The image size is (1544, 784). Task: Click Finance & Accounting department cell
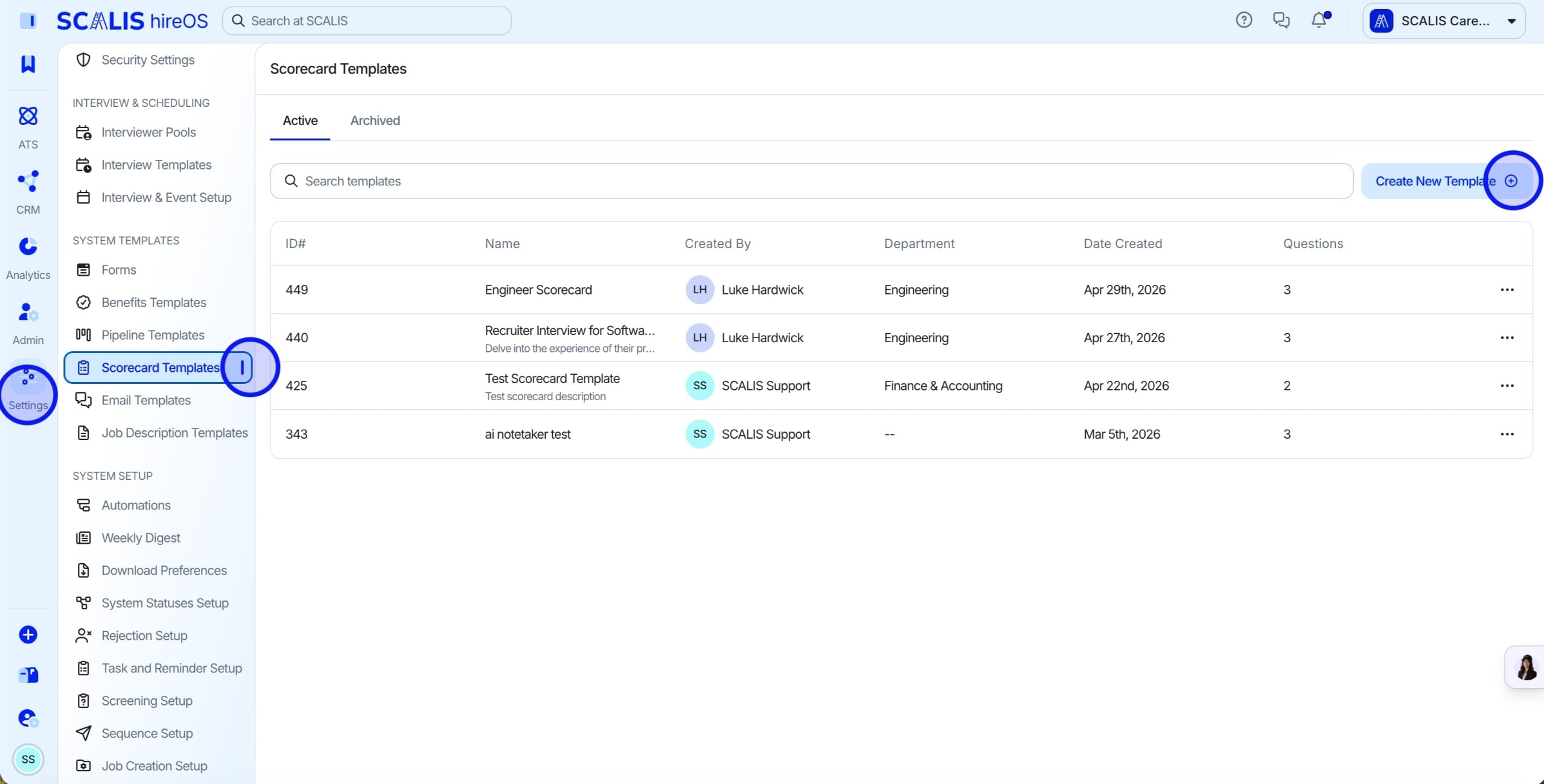pyautogui.click(x=943, y=386)
